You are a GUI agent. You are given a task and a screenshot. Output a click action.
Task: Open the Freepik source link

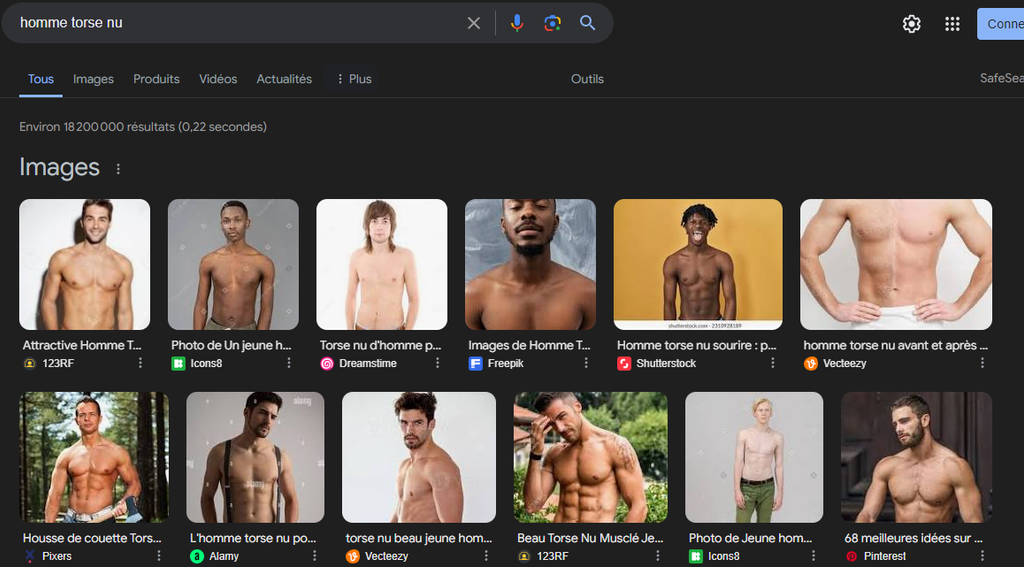[x=505, y=363]
